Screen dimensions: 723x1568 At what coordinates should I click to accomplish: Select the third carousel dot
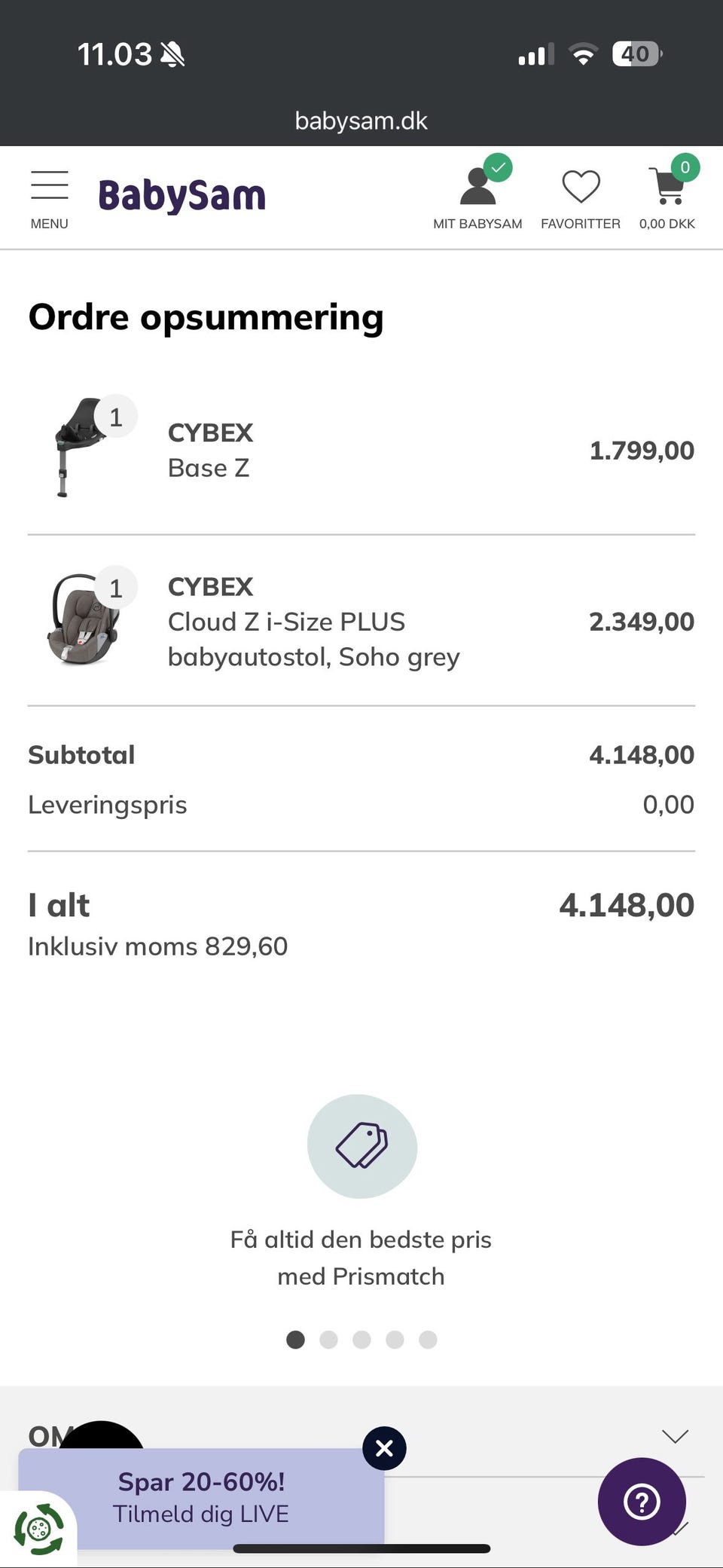(x=361, y=1339)
